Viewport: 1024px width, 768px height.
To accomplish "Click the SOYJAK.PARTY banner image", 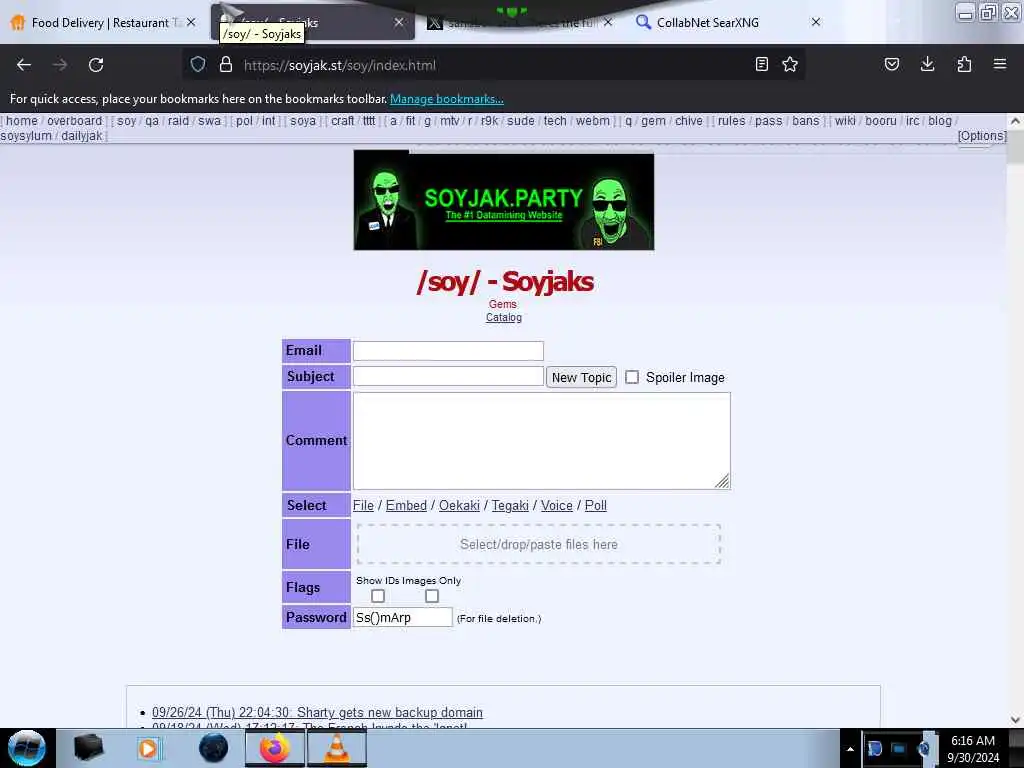I will (x=504, y=200).
